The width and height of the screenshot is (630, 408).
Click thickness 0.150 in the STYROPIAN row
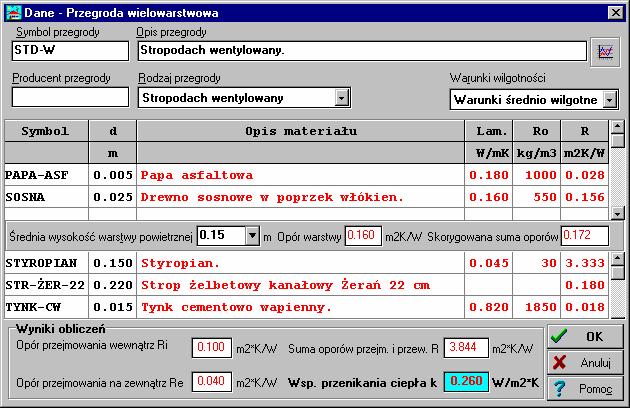[x=112, y=263]
